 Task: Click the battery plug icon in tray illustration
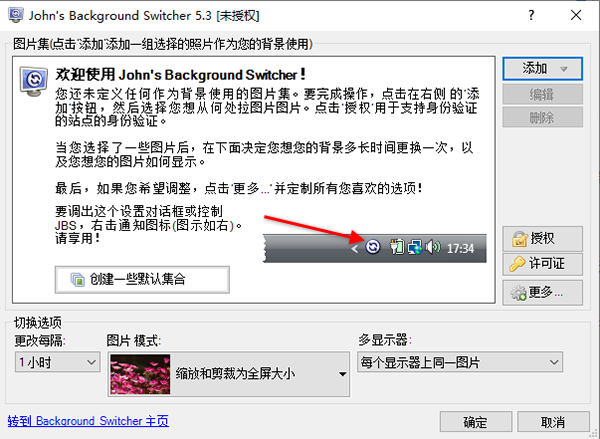pos(397,247)
